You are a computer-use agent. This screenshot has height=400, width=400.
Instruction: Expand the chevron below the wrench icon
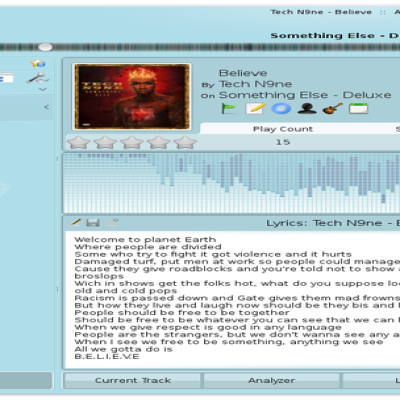(x=43, y=89)
